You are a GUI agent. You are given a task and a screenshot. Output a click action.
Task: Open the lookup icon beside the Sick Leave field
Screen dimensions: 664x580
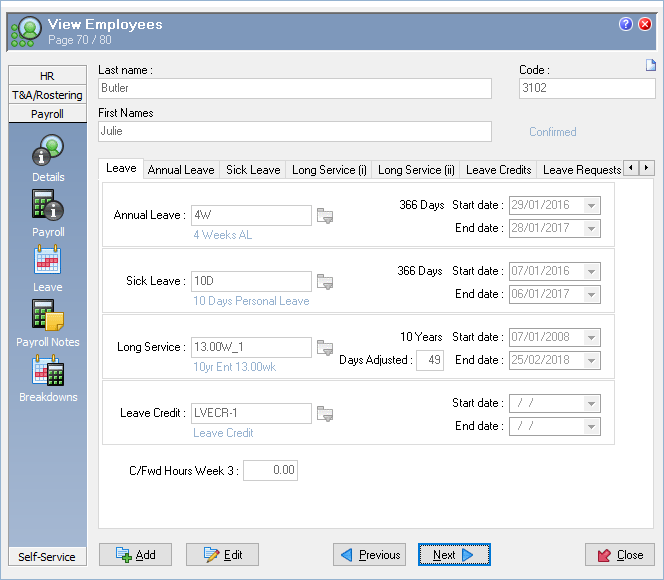coord(325,282)
